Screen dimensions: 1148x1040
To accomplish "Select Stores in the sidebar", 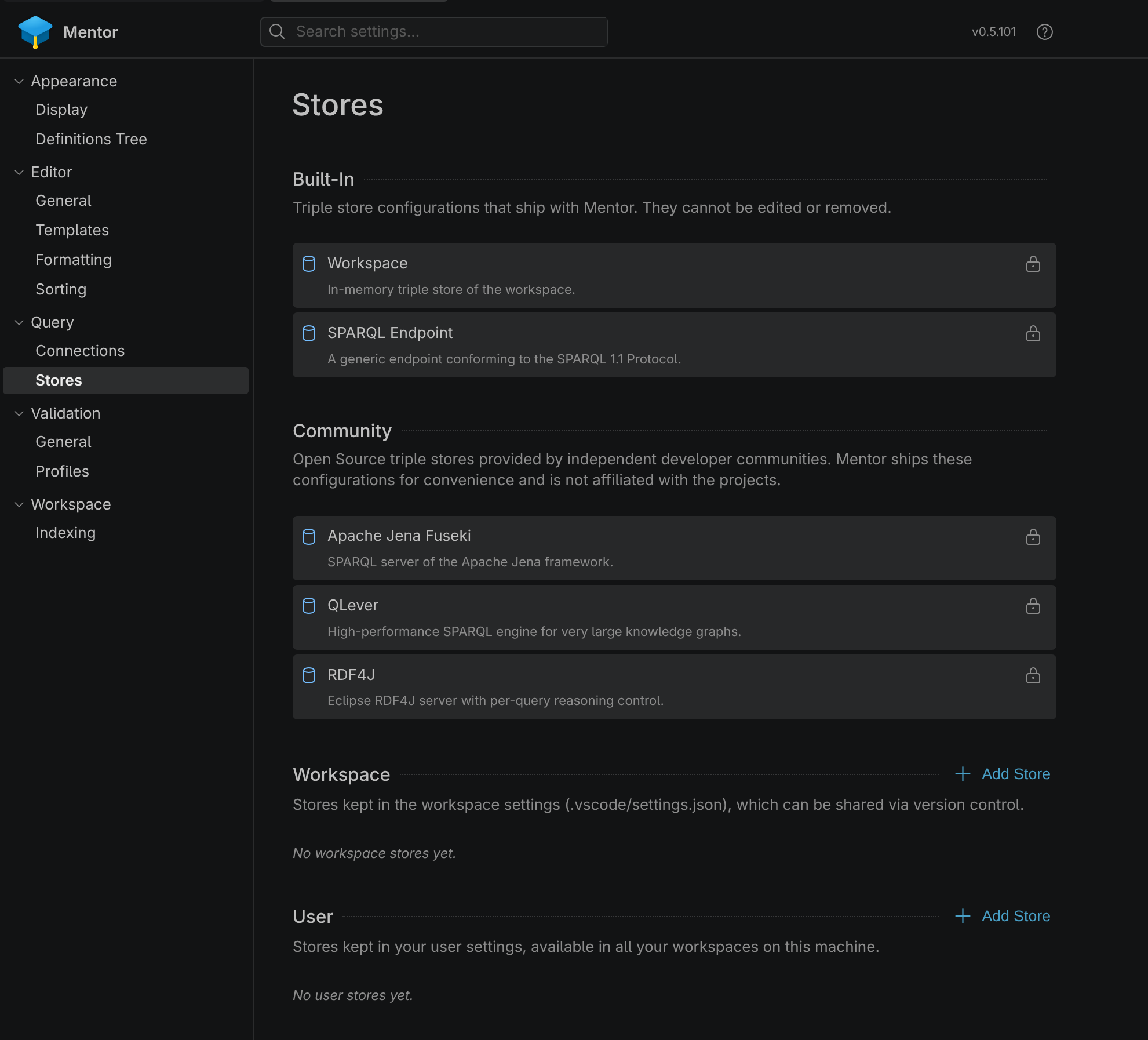I will 126,380.
